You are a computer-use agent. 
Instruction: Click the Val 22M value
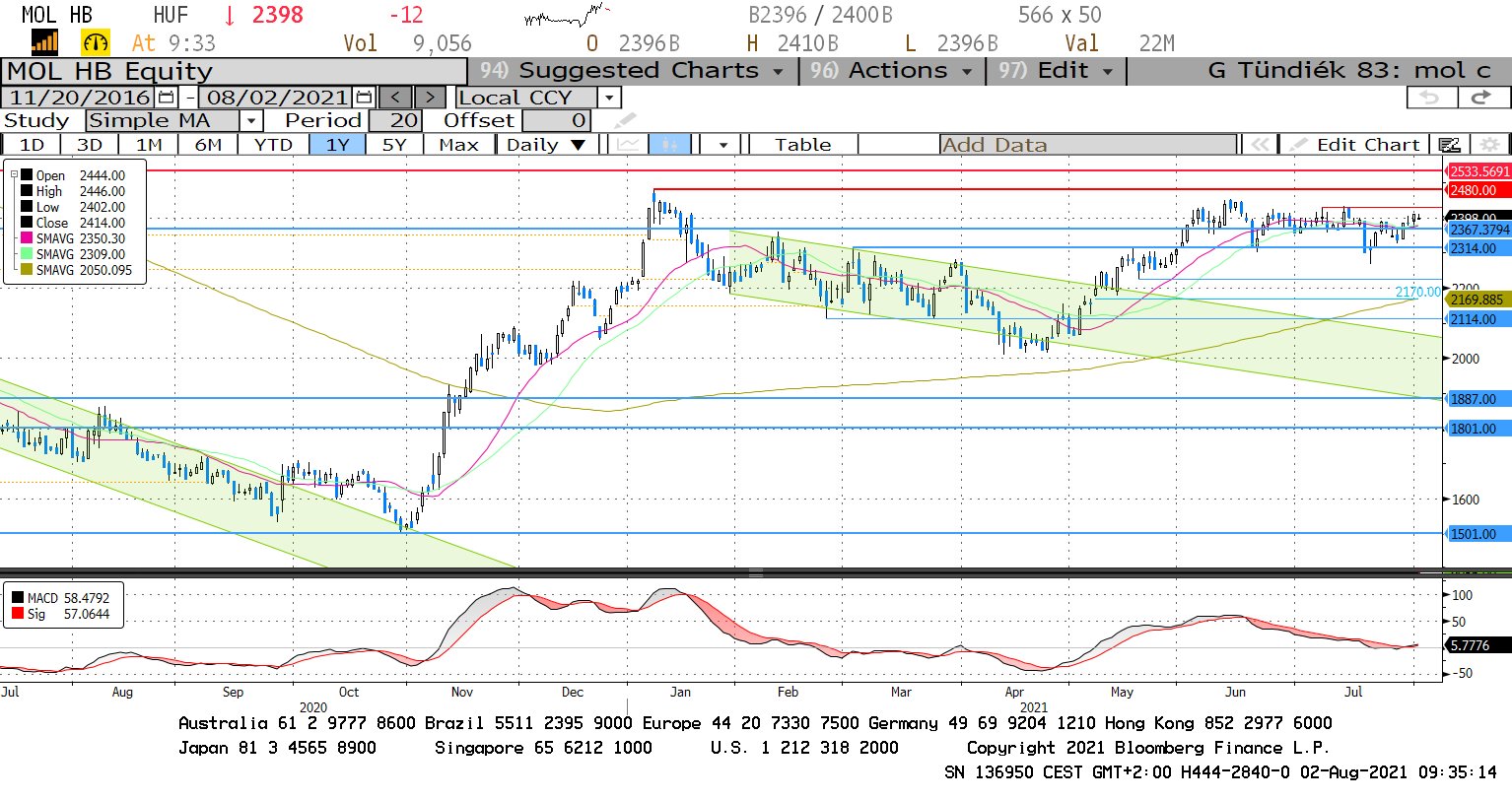(1157, 43)
